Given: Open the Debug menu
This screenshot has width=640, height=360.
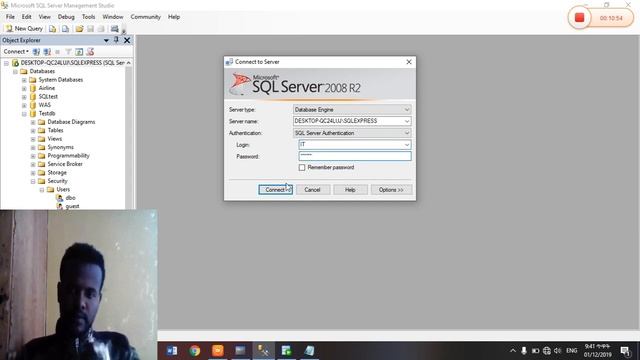Looking at the screenshot, I should coord(66,17).
